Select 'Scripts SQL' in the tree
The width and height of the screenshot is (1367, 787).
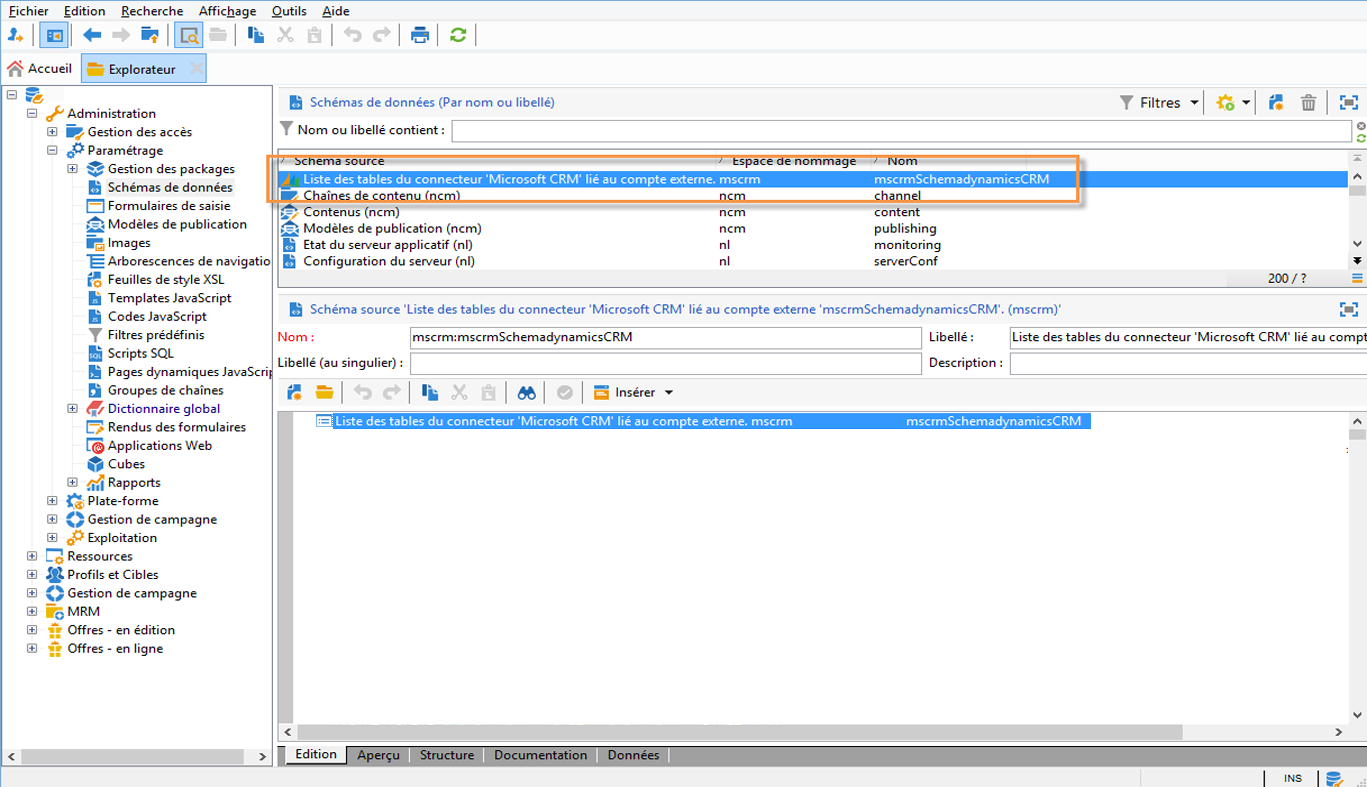click(140, 353)
